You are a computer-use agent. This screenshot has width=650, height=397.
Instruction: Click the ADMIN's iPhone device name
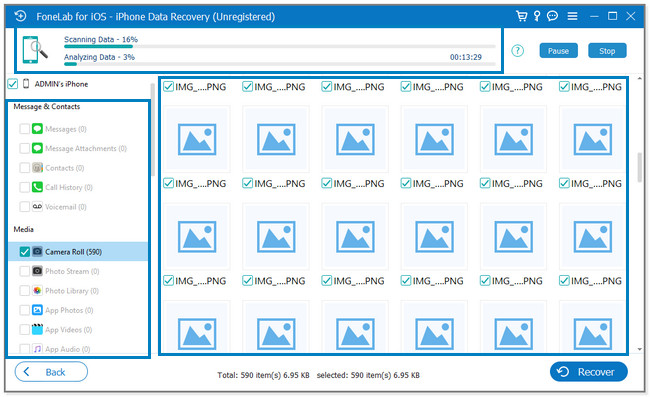click(x=61, y=84)
